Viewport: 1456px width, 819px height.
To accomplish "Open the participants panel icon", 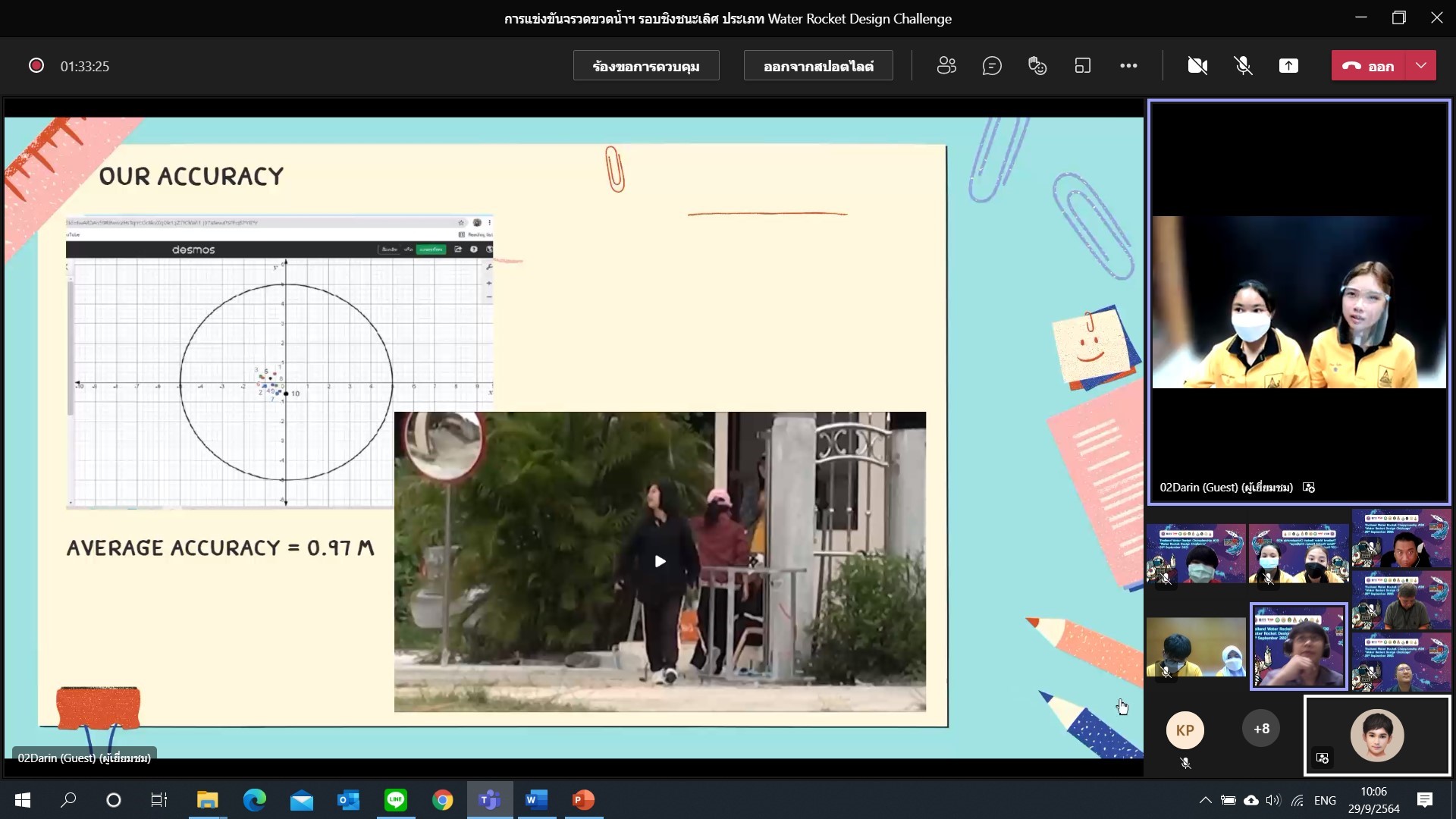I will point(946,66).
